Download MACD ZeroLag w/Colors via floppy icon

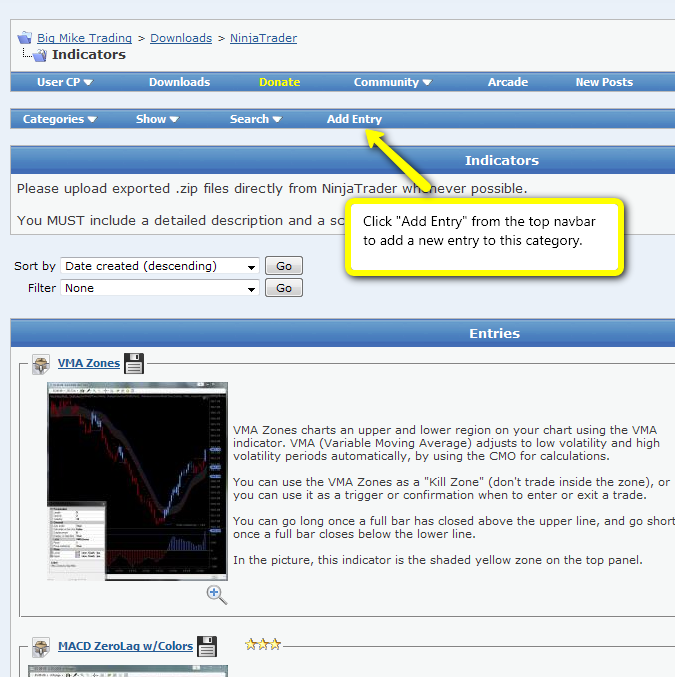click(207, 646)
